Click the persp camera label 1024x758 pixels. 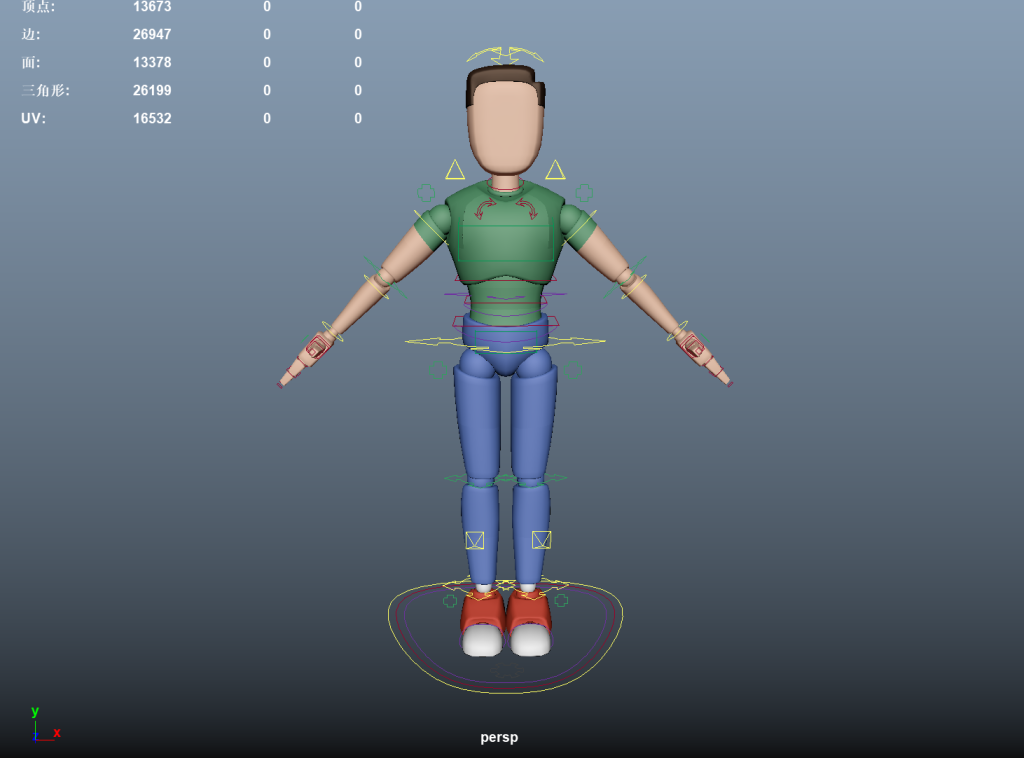pos(499,737)
